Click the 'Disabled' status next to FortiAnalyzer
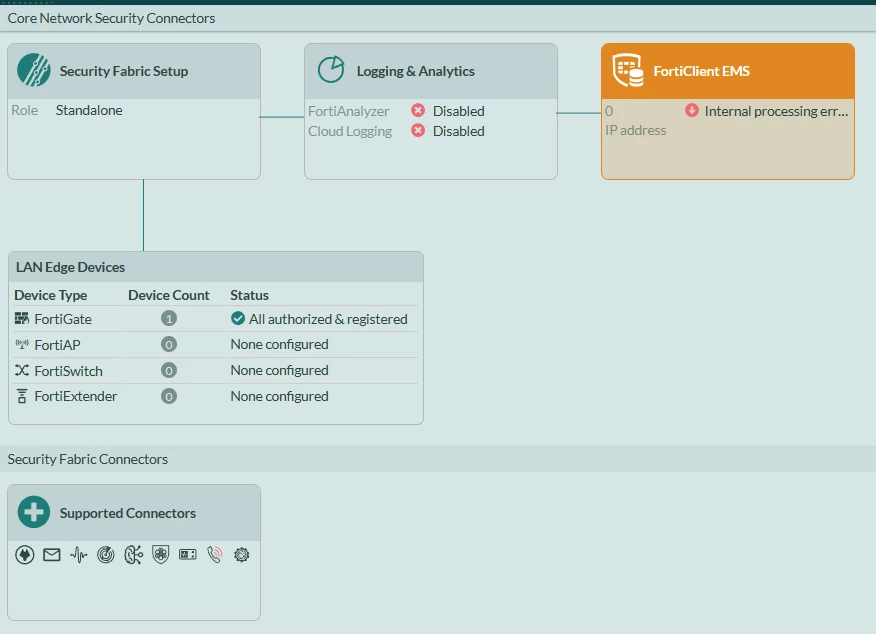Screen dimensions: 876x634 point(459,111)
